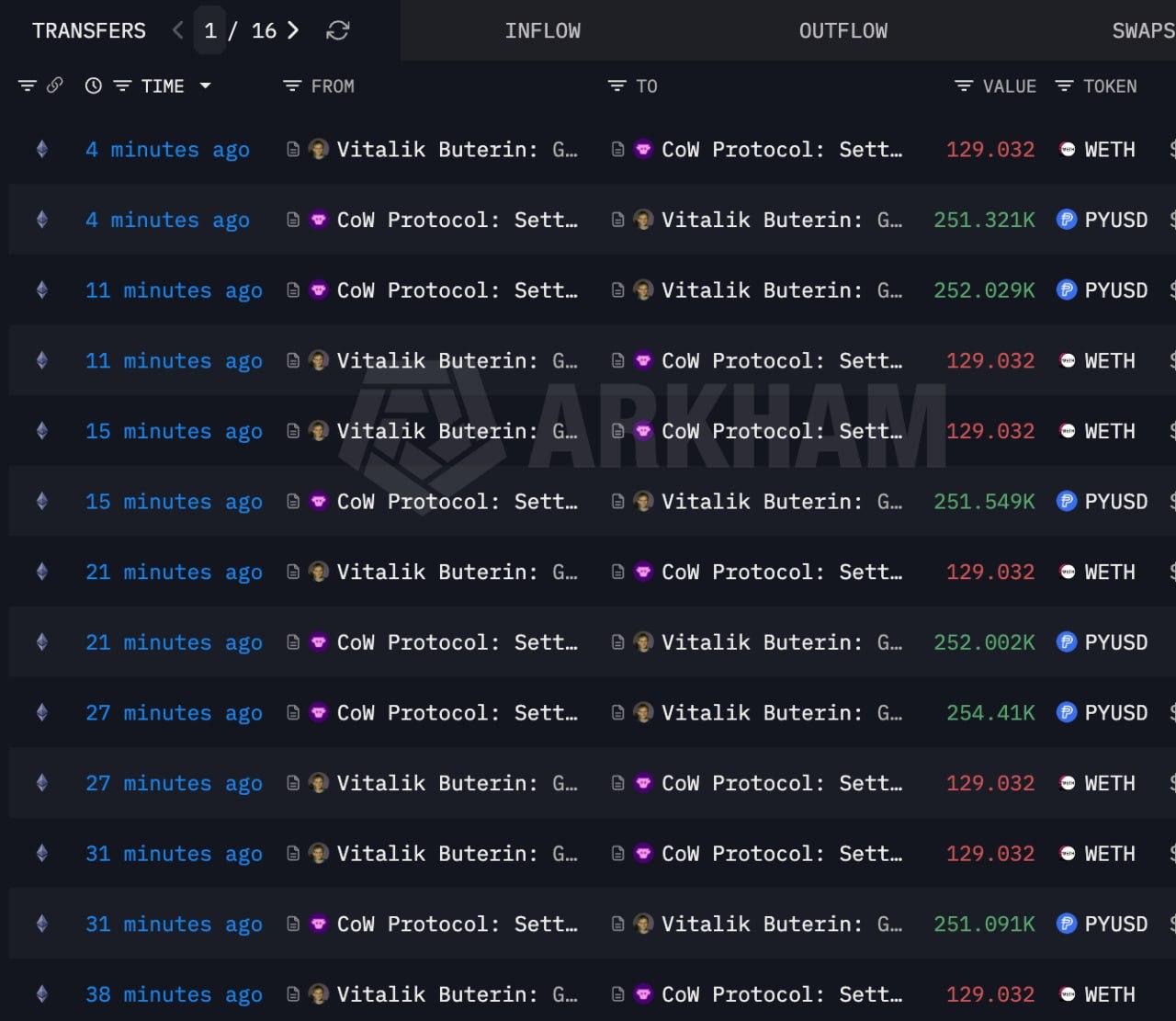Click the sender contract document icon in the 252.002K row

coord(293,642)
